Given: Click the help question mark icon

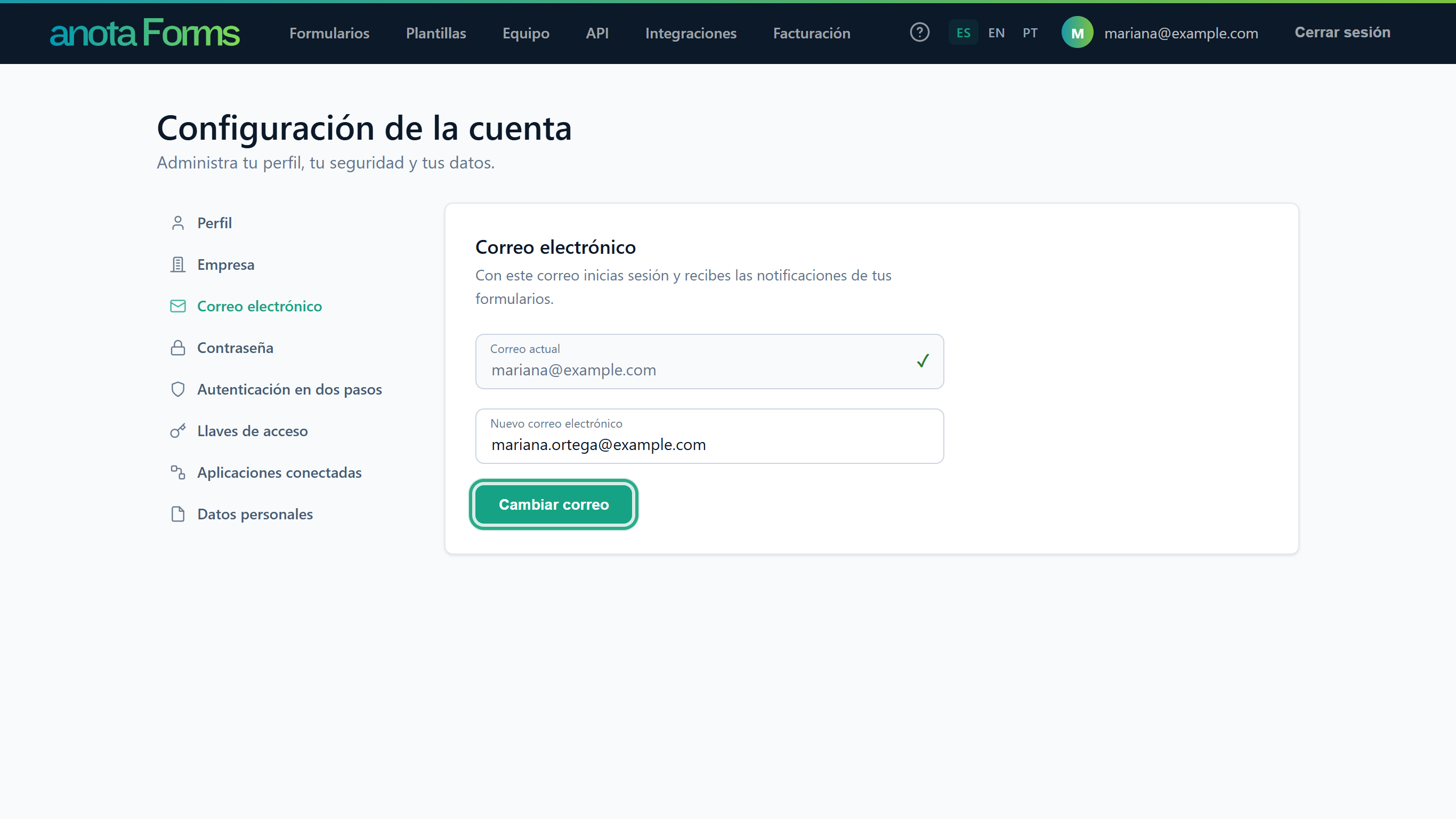Looking at the screenshot, I should point(920,32).
